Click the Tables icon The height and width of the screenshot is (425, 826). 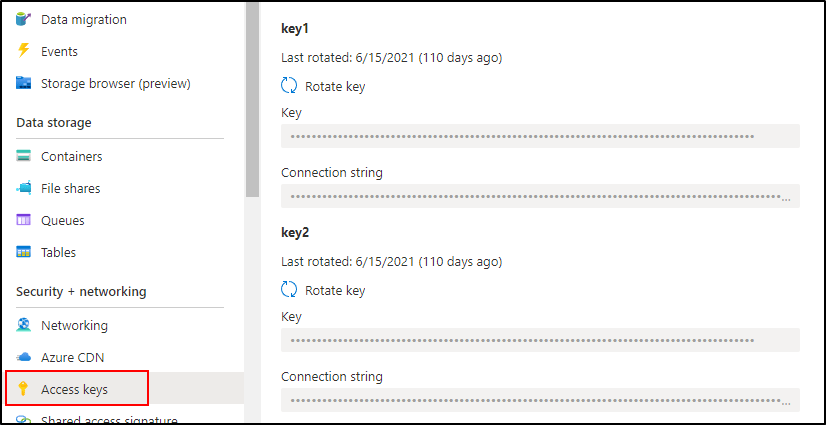(24, 252)
